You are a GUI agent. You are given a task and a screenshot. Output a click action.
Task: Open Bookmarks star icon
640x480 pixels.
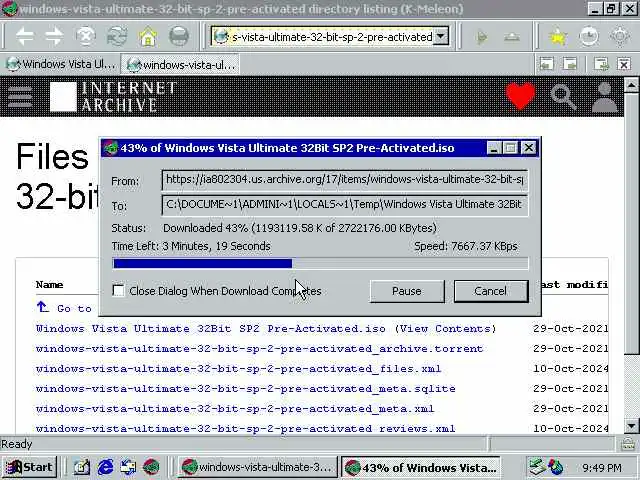point(558,37)
